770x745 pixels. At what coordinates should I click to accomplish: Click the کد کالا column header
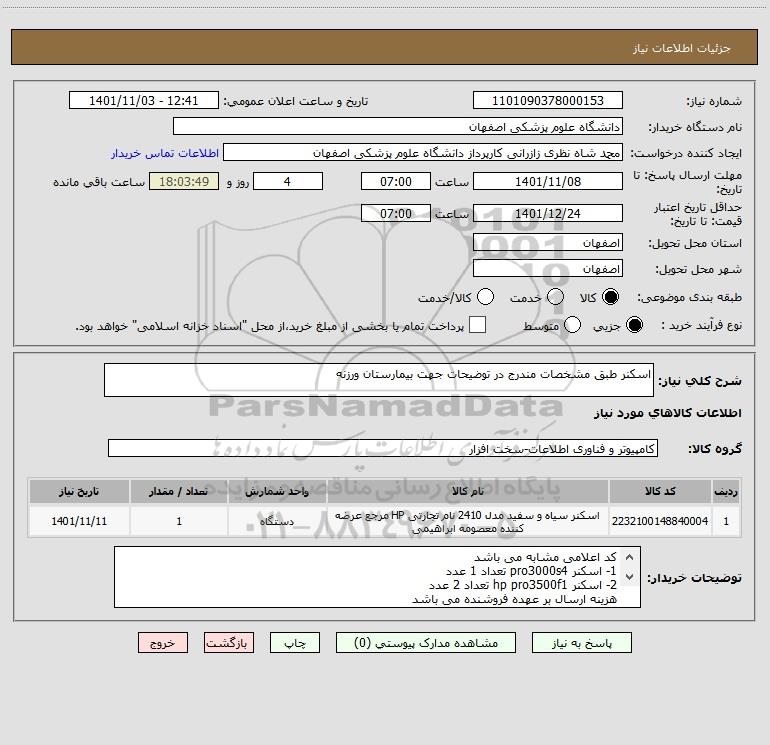[660, 491]
